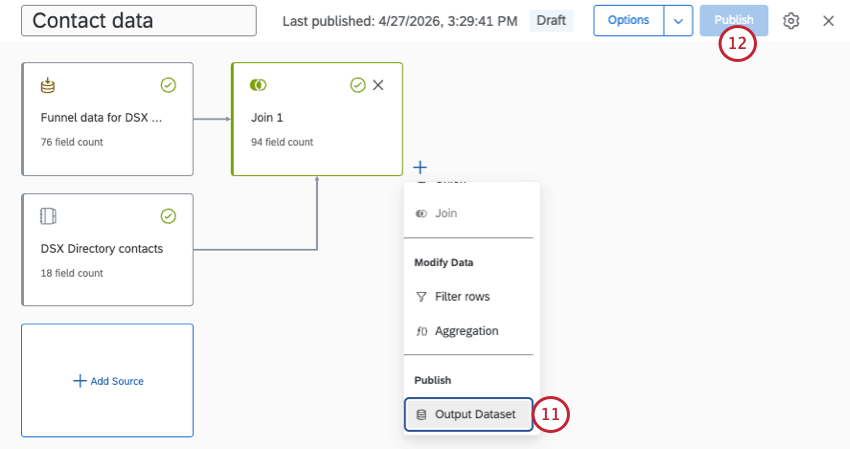Click the Join 1 node icon
The width and height of the screenshot is (850, 449).
click(258, 85)
